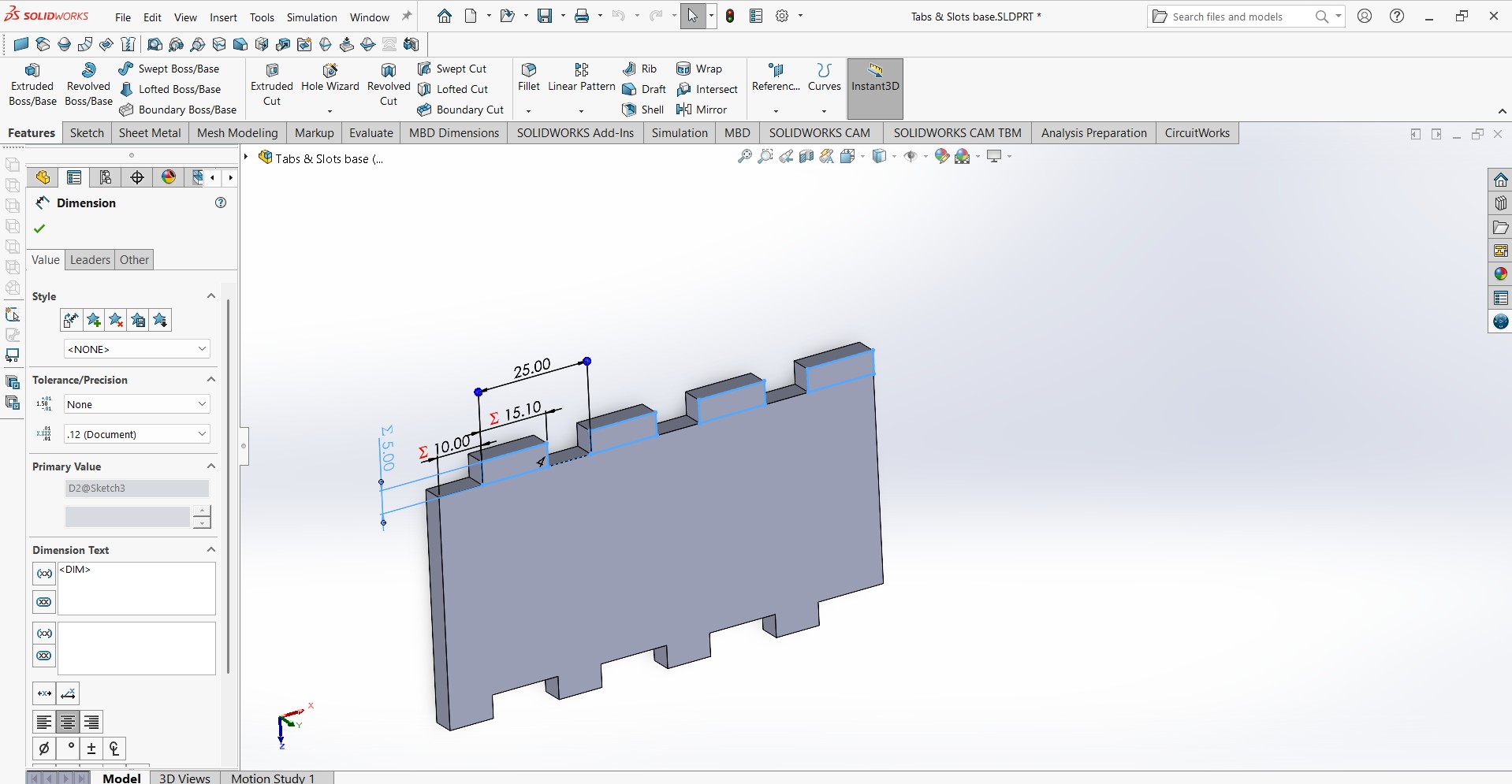This screenshot has width=1512, height=784.
Task: Open Tolerance type dropdown showing None
Action: [136, 404]
